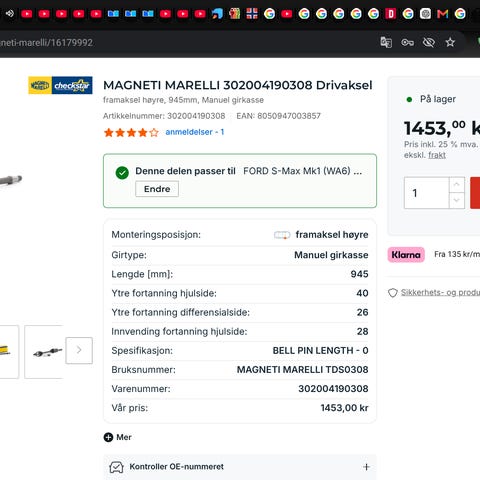Screen dimensions: 480x480
Task: Increase quantity with the up arrow
Action: pos(457,184)
